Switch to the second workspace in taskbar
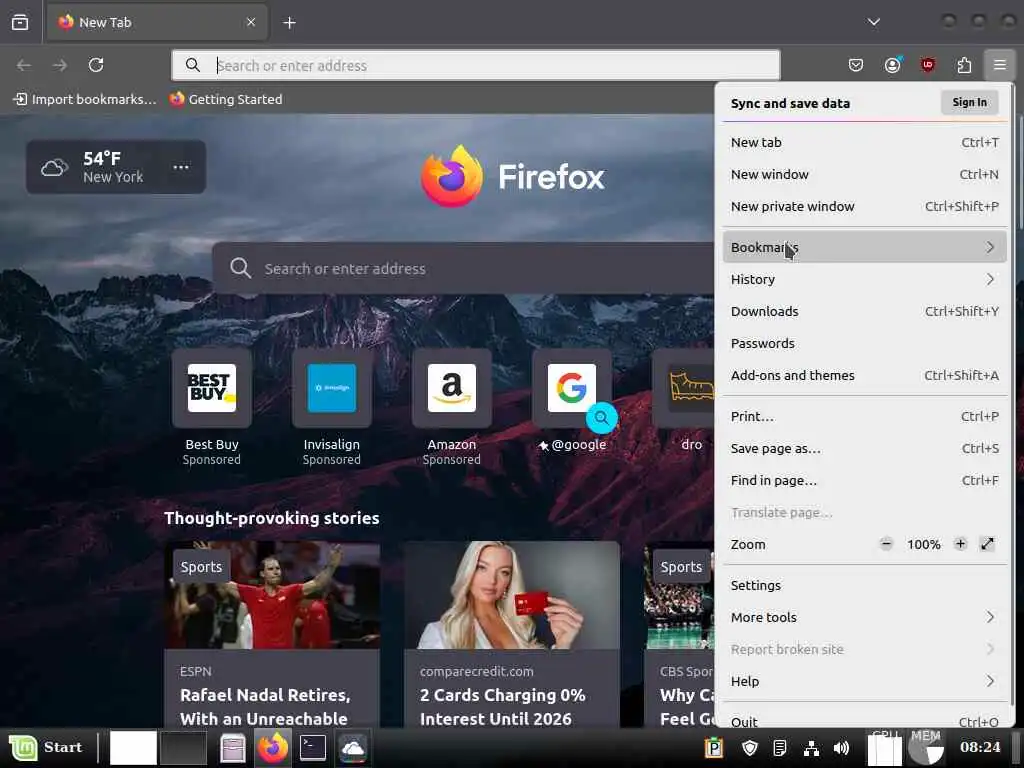Screen dimensions: 1024x768 click(184, 748)
